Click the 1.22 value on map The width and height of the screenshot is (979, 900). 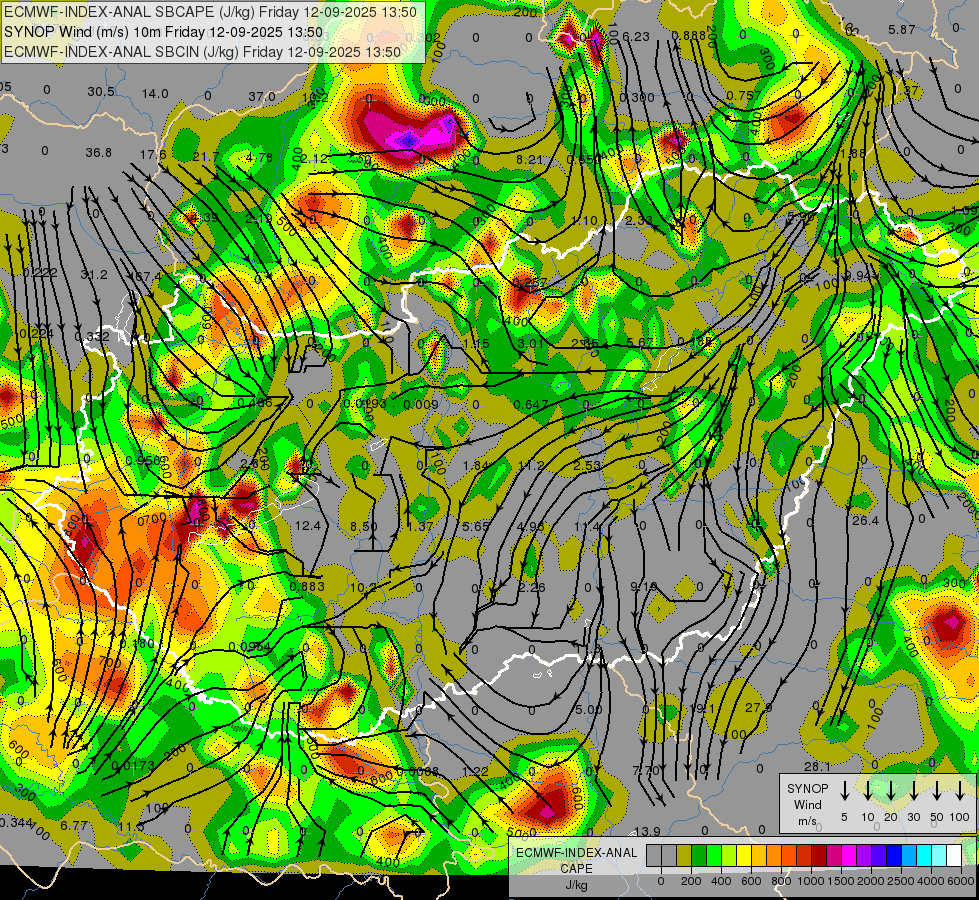click(476, 771)
